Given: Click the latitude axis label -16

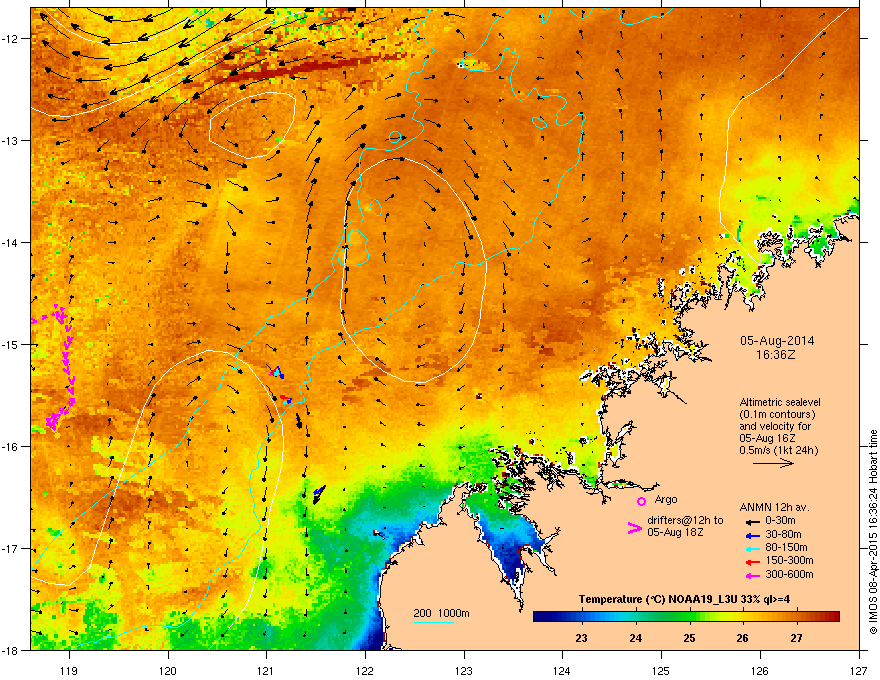Looking at the screenshot, I should point(11,447).
